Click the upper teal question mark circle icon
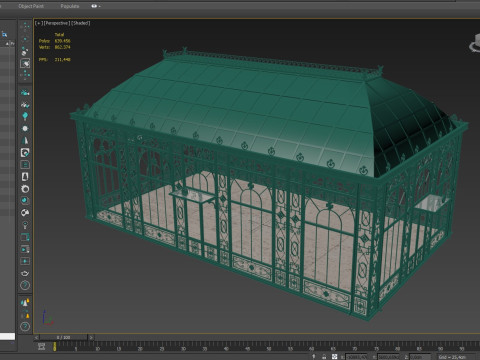Image resolution: width=480 pixels, height=360 pixels. pyautogui.click(x=25, y=285)
